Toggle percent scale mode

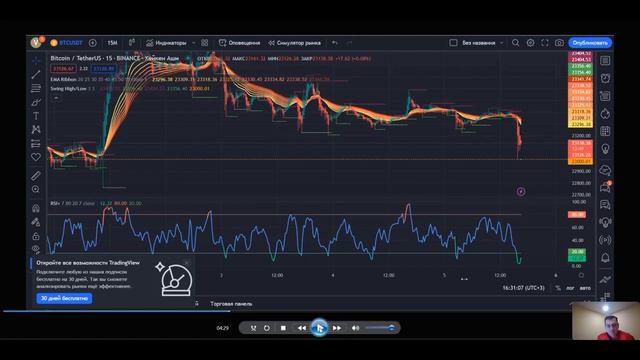click(558, 288)
